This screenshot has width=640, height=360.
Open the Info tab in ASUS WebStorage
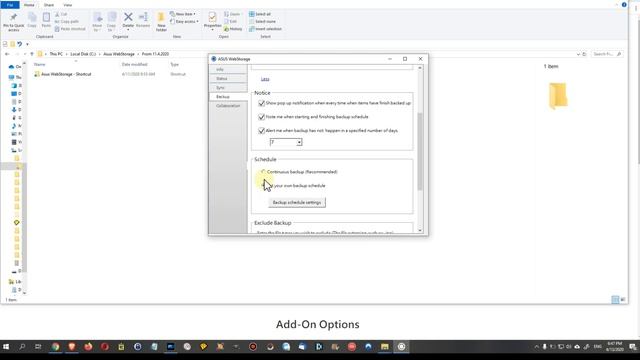tap(228, 69)
